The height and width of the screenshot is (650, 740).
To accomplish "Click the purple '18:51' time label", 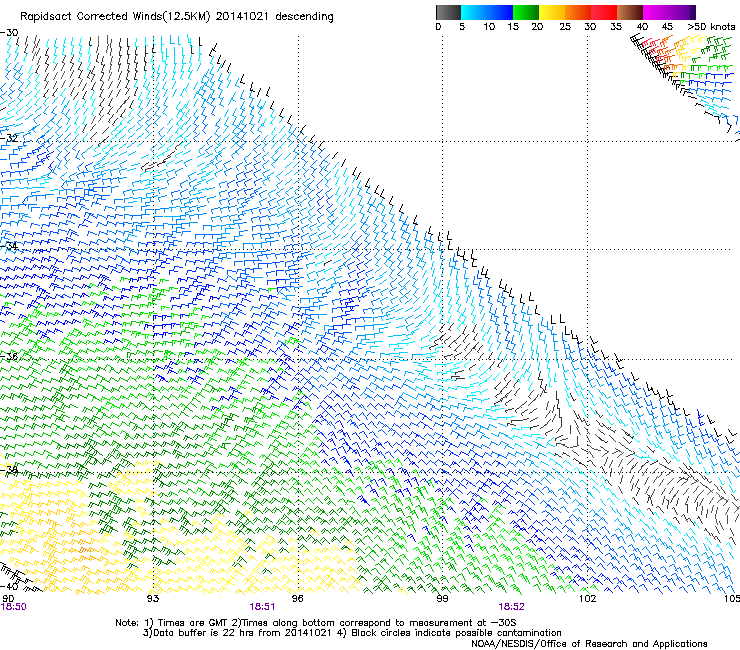I will click(262, 607).
